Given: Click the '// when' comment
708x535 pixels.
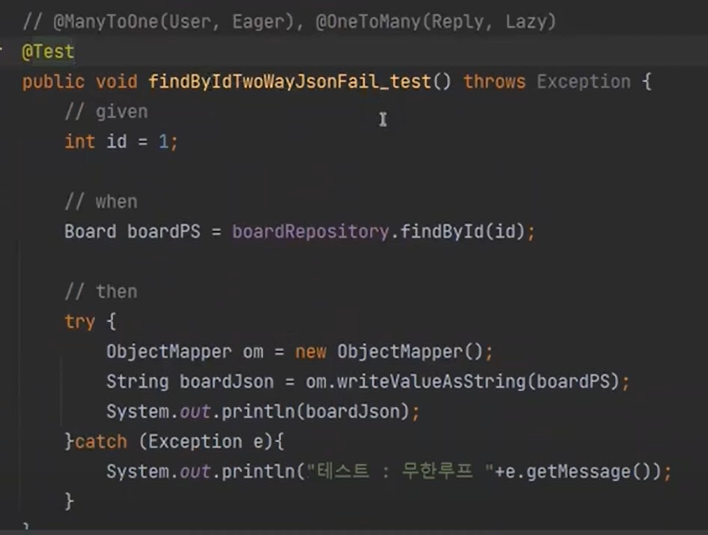Looking at the screenshot, I should 101,201.
